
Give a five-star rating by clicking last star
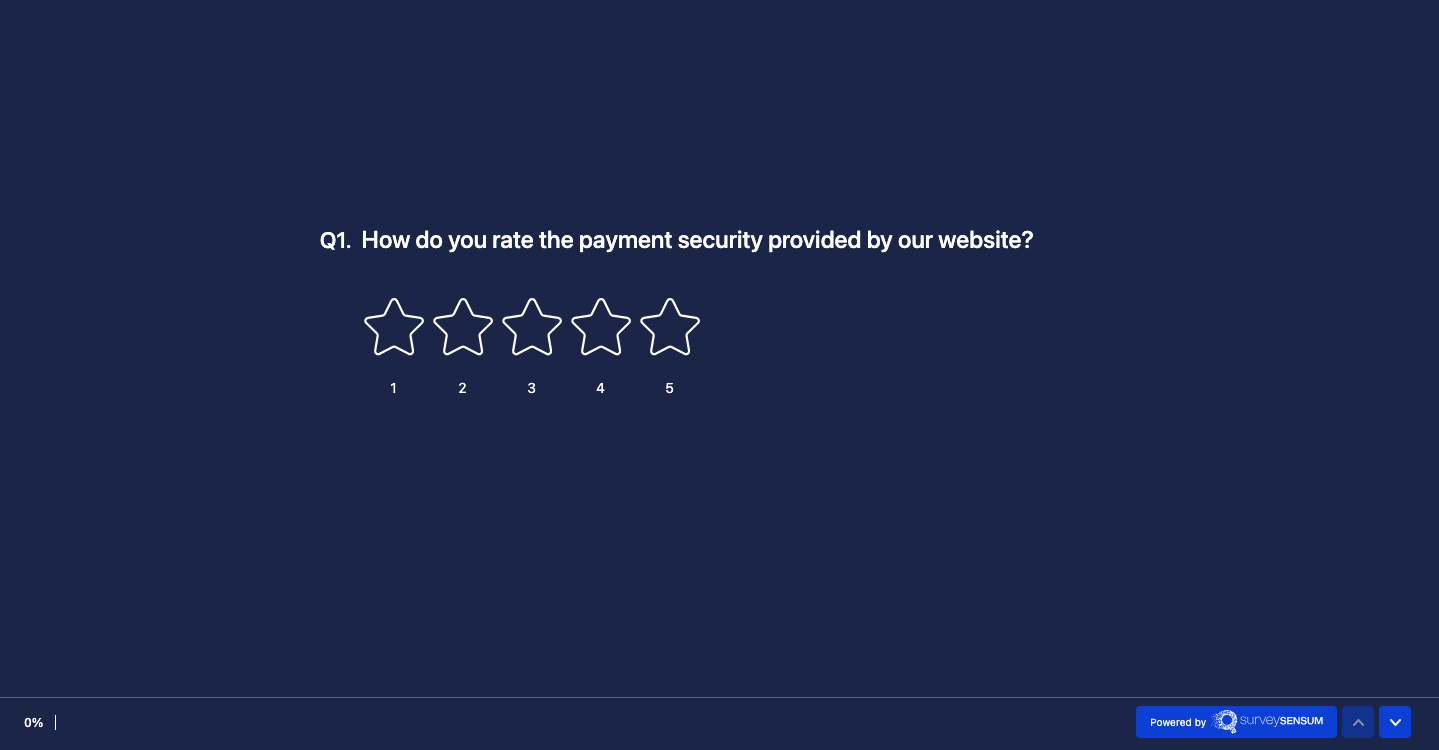click(x=669, y=327)
